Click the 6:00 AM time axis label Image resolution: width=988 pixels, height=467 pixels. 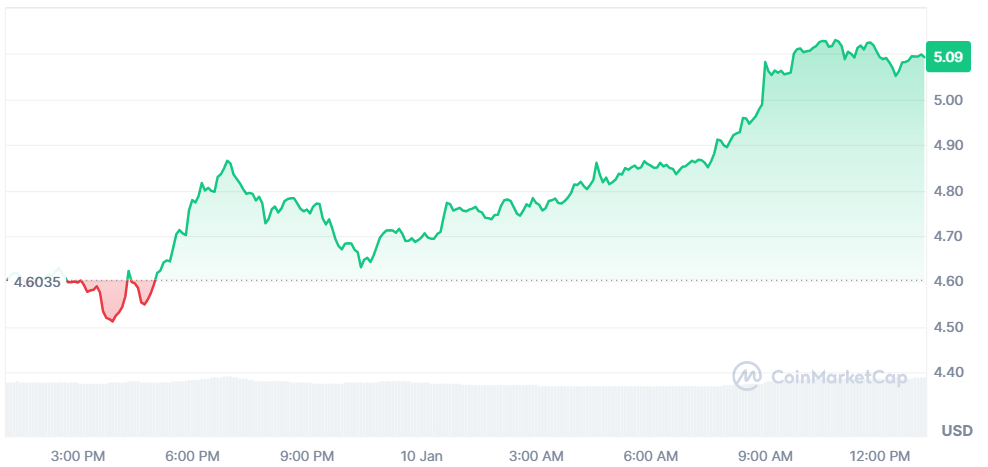tap(652, 456)
